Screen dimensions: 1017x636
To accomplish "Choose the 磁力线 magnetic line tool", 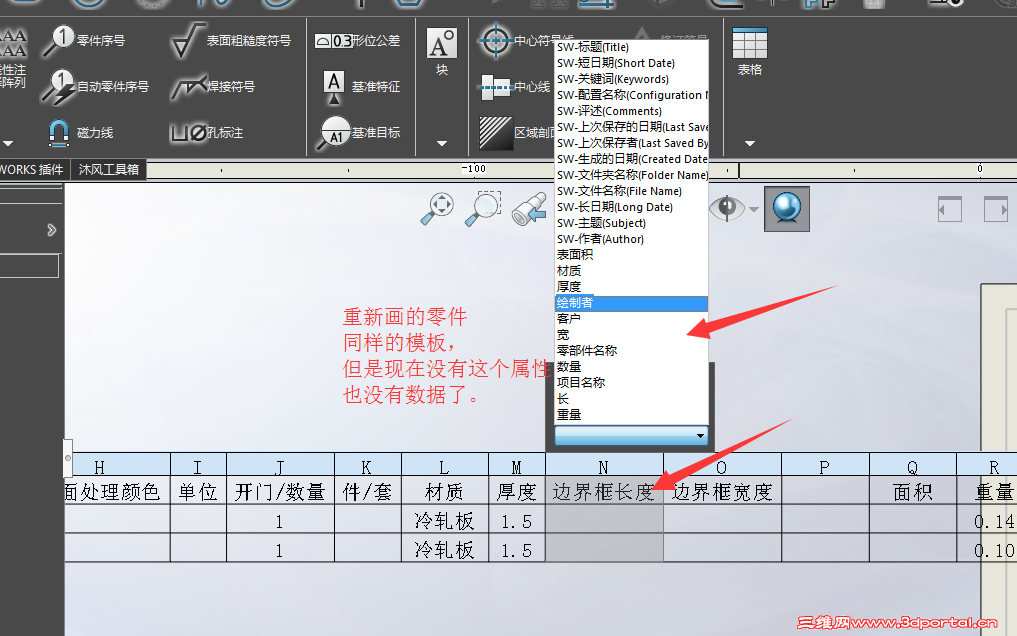I will [x=80, y=132].
